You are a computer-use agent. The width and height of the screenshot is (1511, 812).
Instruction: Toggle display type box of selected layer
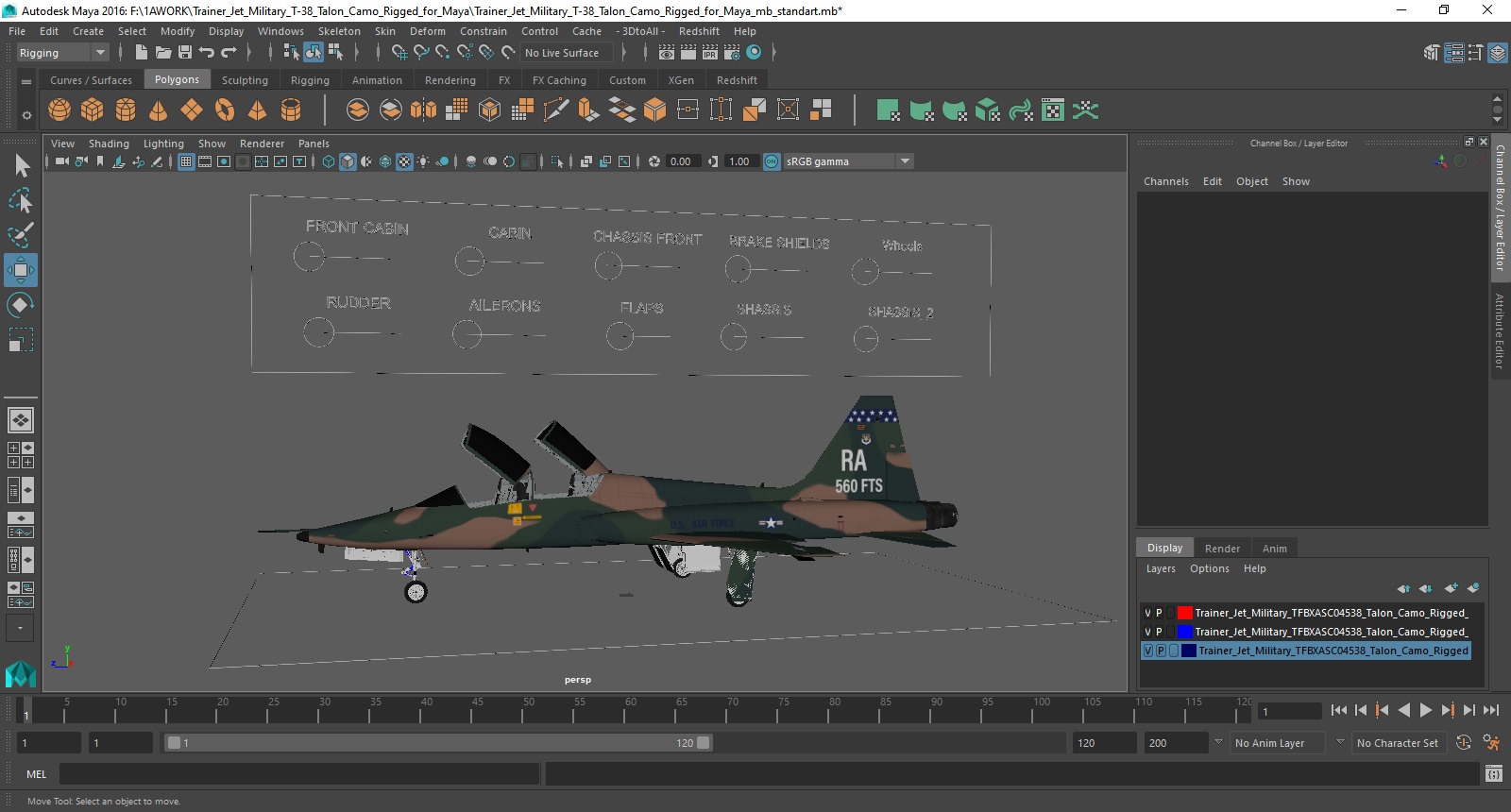[1173, 651]
